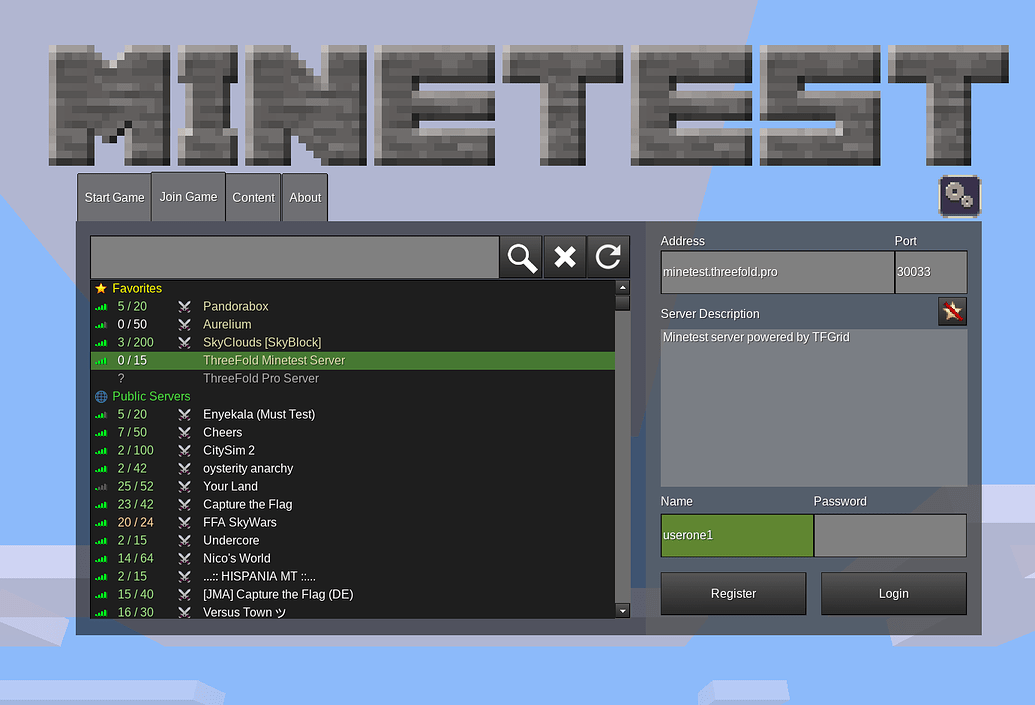Click the yellow star icon beside Favorites

[x=101, y=289]
